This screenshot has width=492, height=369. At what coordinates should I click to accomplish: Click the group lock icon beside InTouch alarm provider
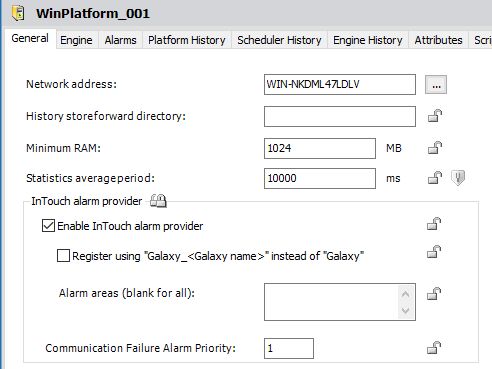pyautogui.click(x=158, y=201)
